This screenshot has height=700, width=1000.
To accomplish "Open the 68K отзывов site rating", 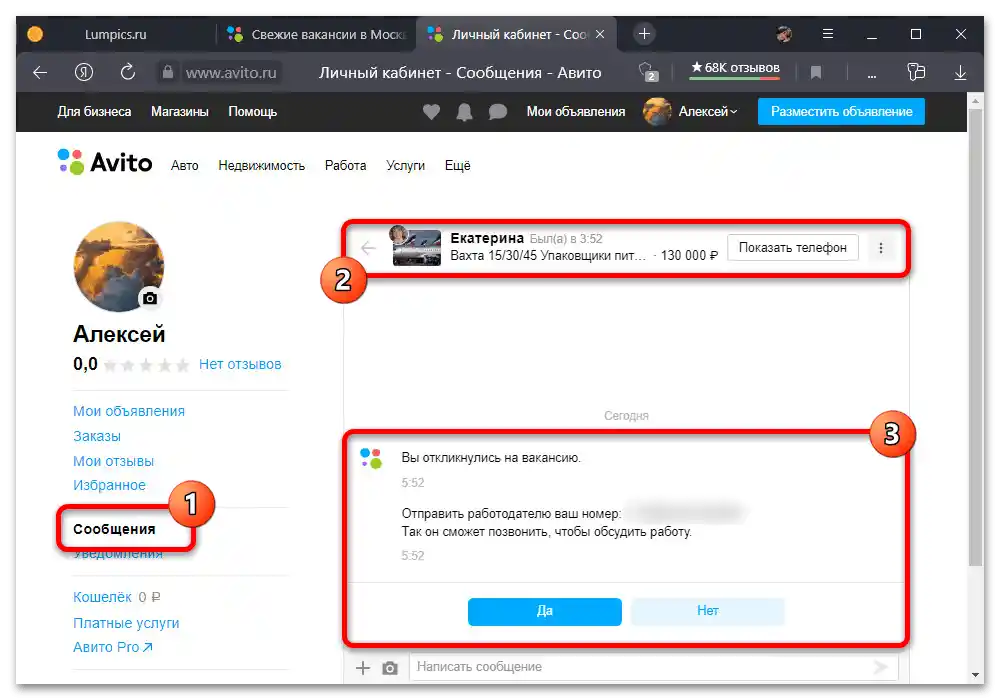I will point(735,69).
